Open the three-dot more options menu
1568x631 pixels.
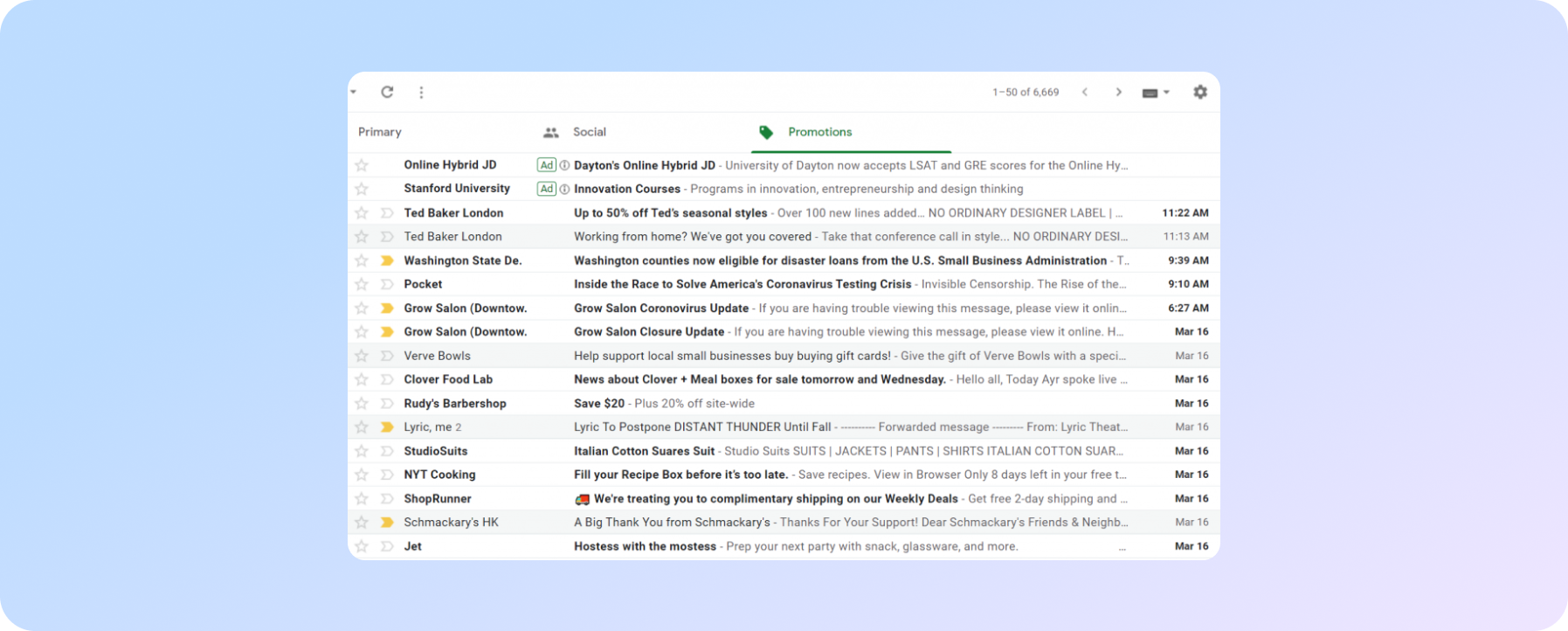coord(421,92)
